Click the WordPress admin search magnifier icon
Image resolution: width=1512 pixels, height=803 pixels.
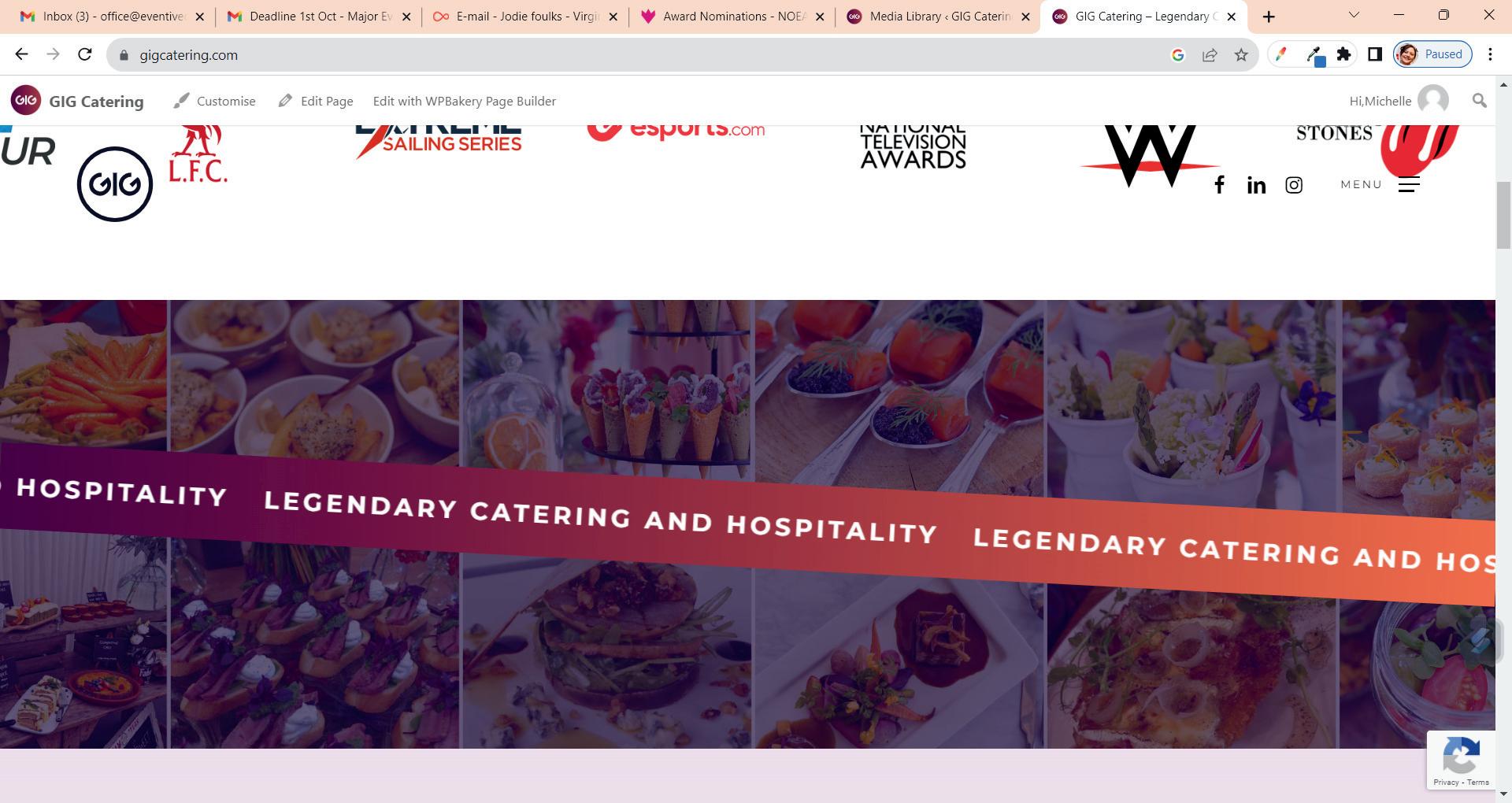1479,101
